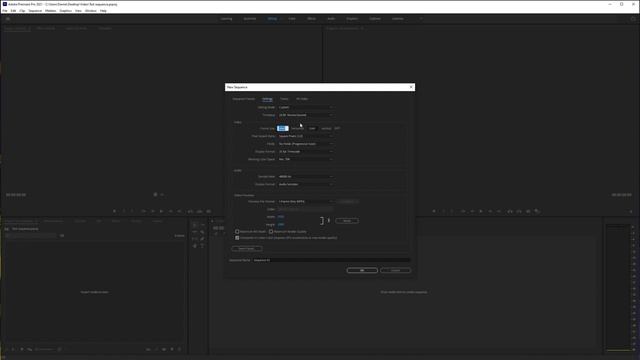Switch to Tracks tab in dialog
Screen dimensions: 640x360
click(284, 99)
